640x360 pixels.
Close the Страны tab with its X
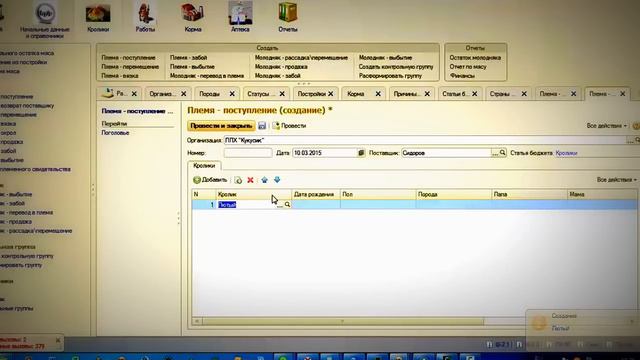click(524, 94)
